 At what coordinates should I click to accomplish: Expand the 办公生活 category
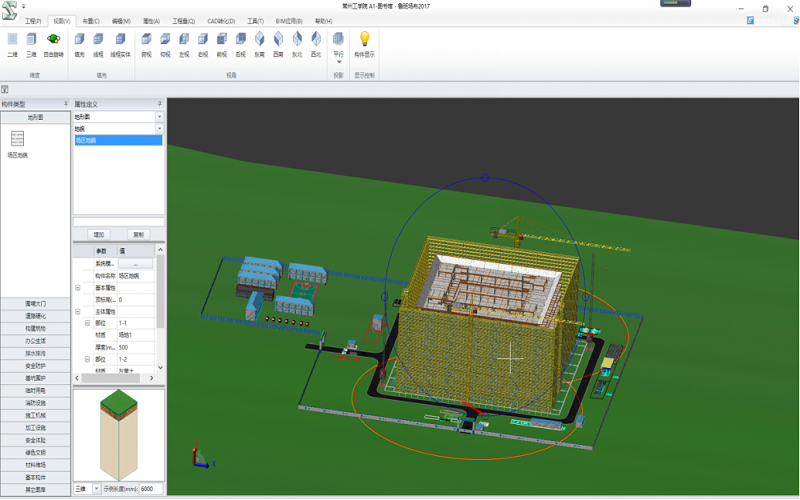pos(35,341)
